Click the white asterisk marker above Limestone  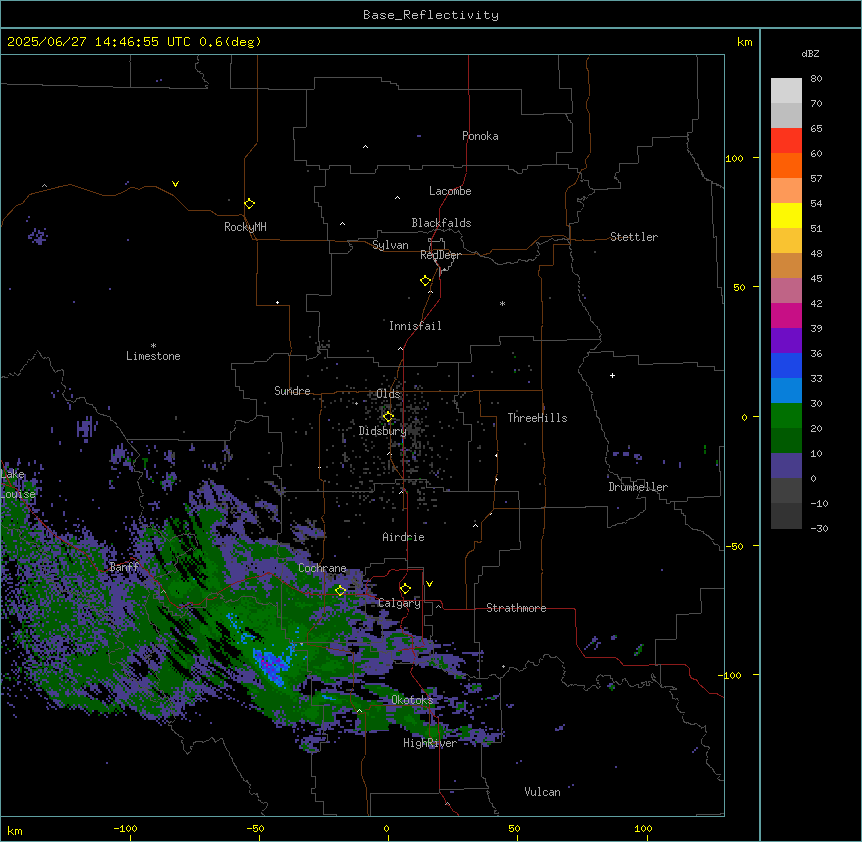pyautogui.click(x=153, y=346)
